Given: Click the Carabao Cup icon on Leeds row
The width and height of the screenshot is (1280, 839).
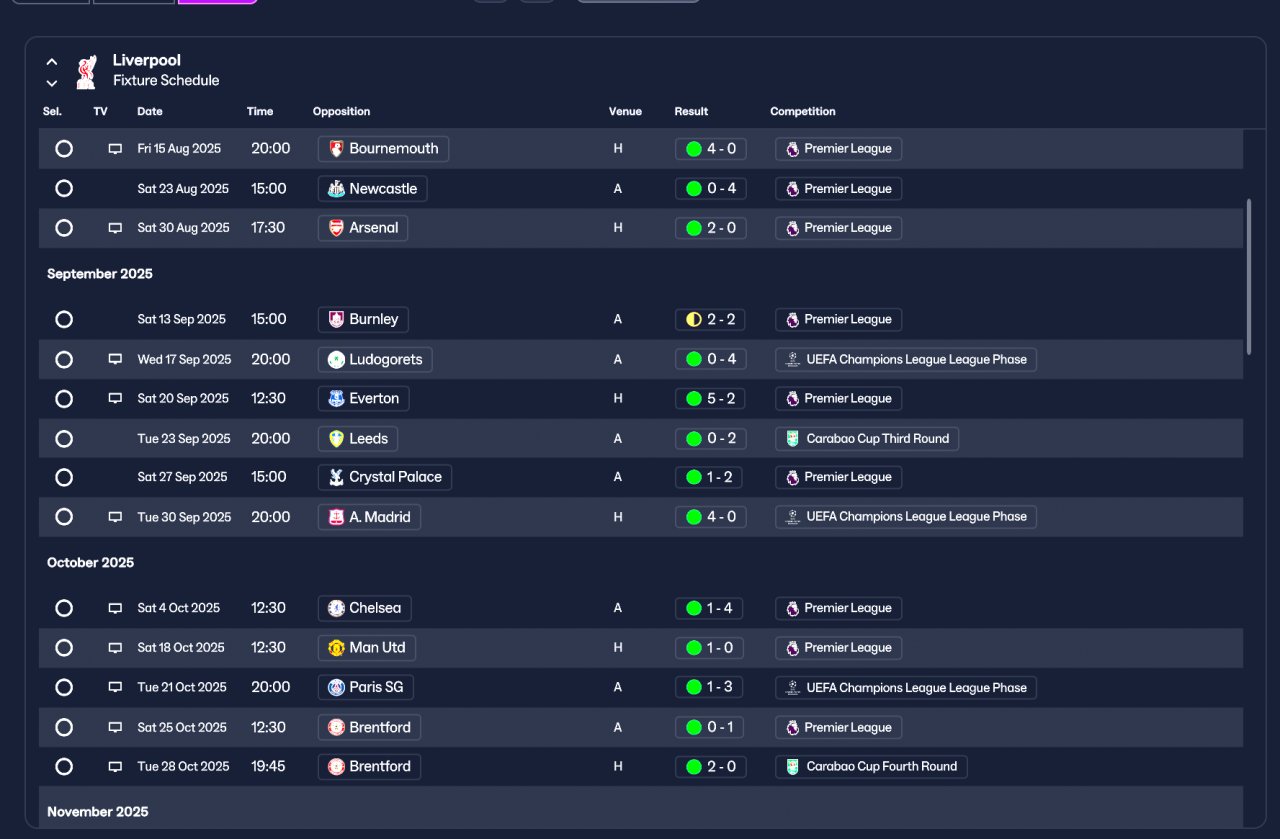Looking at the screenshot, I should coord(792,439).
